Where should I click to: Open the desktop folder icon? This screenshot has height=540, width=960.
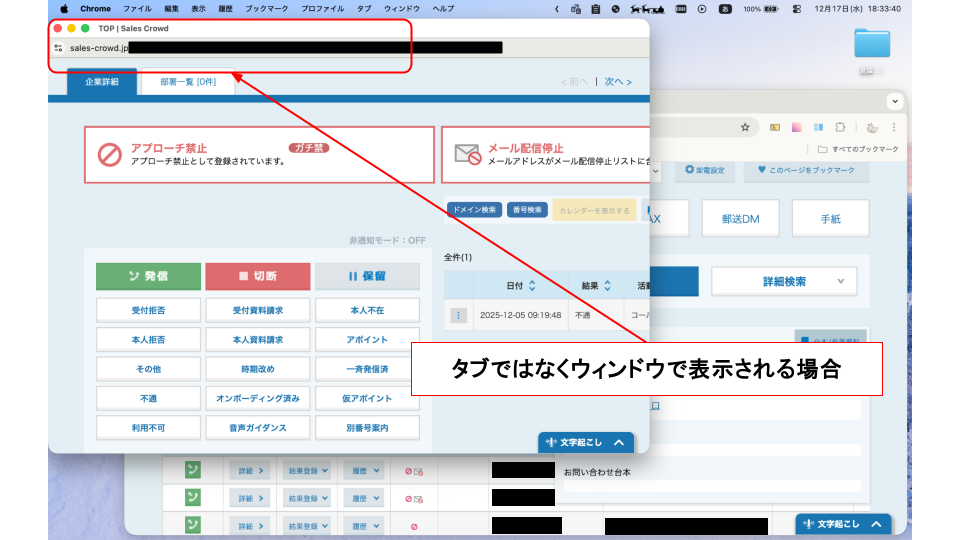point(872,45)
